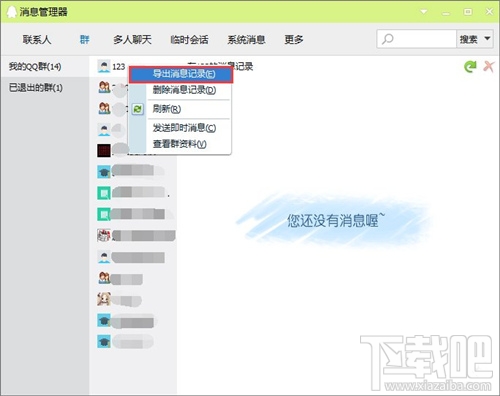Viewport: 500px width, 396px height.
Task: Expand the 搜索 dropdown arrow
Action: coord(487,39)
